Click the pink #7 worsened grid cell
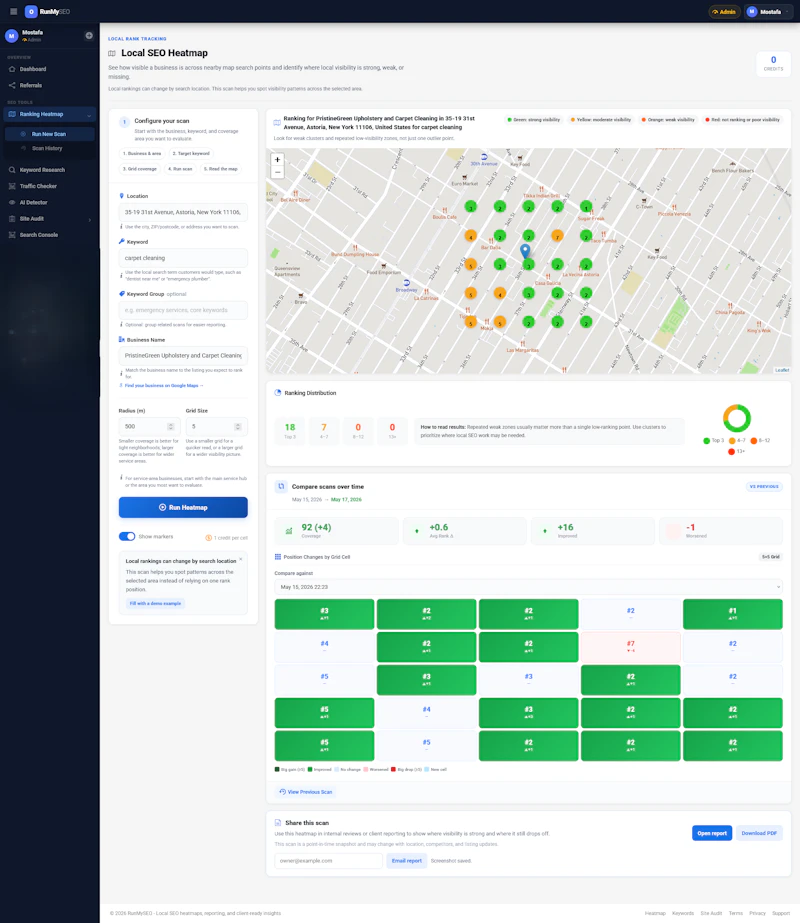 click(630, 647)
